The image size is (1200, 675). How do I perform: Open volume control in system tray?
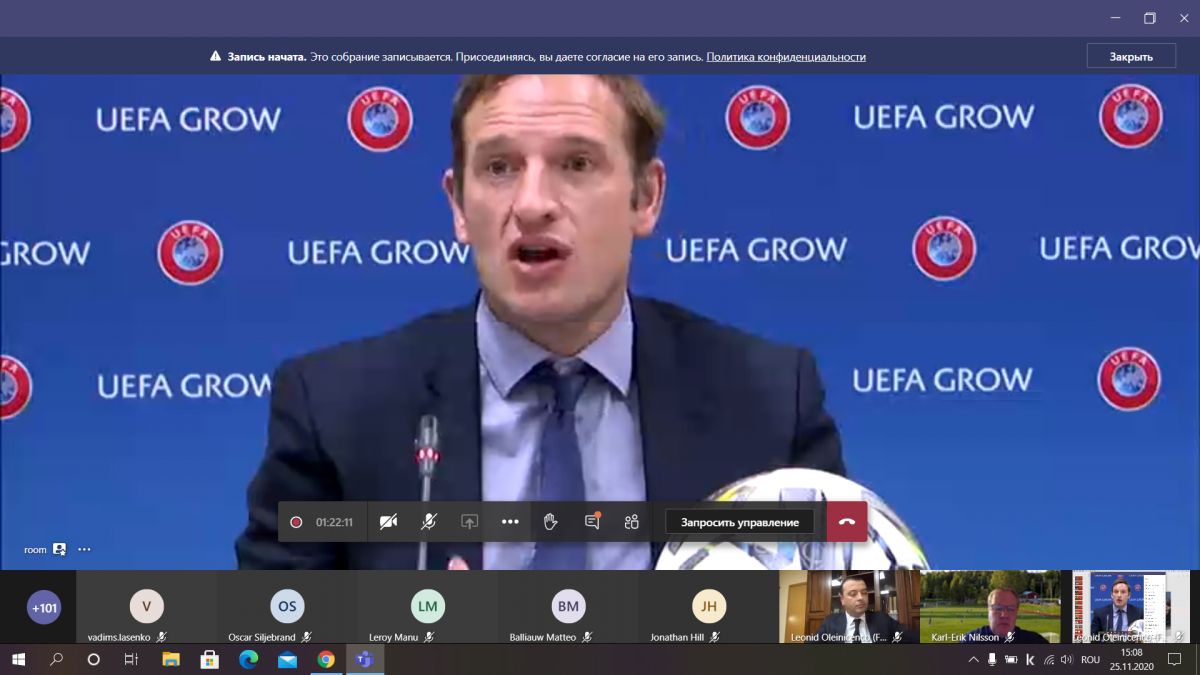pos(1068,659)
